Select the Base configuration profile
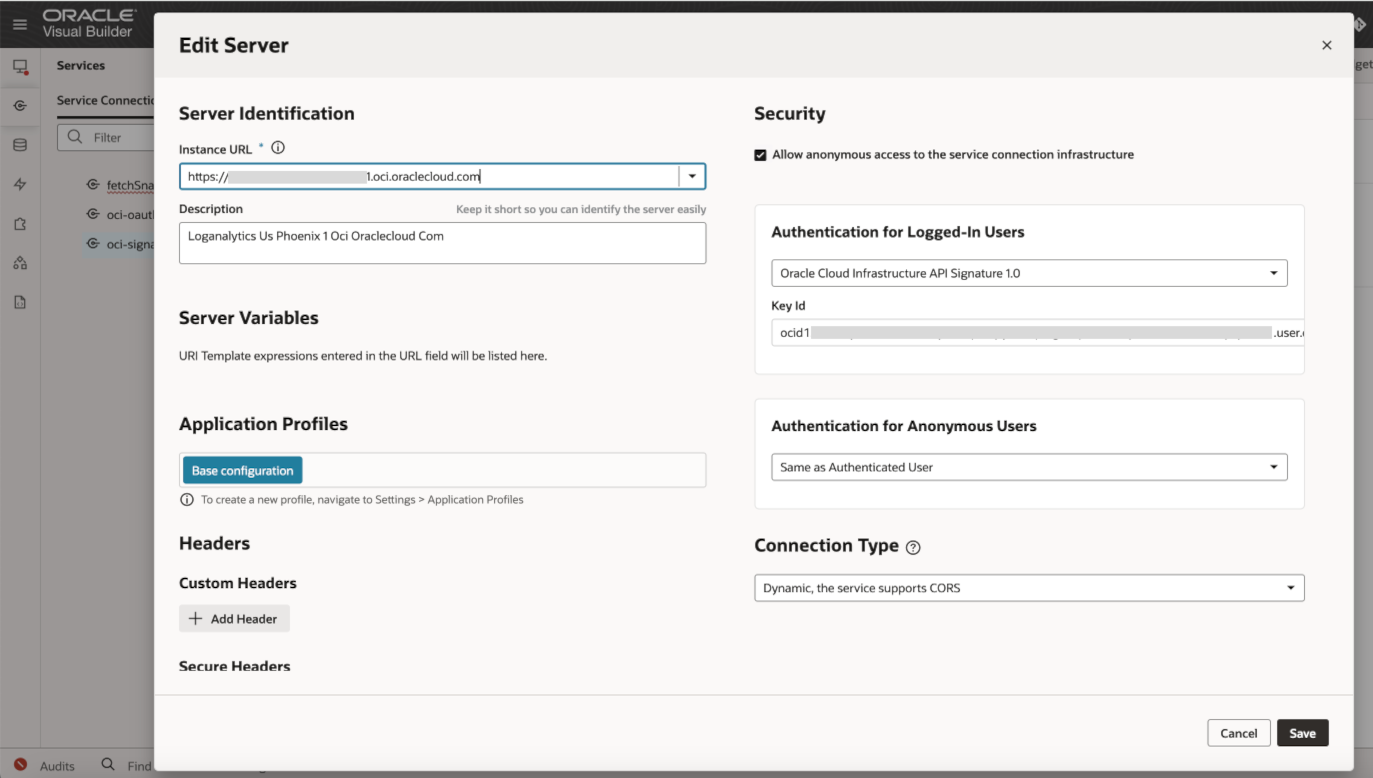This screenshot has height=778, width=1373. point(242,471)
